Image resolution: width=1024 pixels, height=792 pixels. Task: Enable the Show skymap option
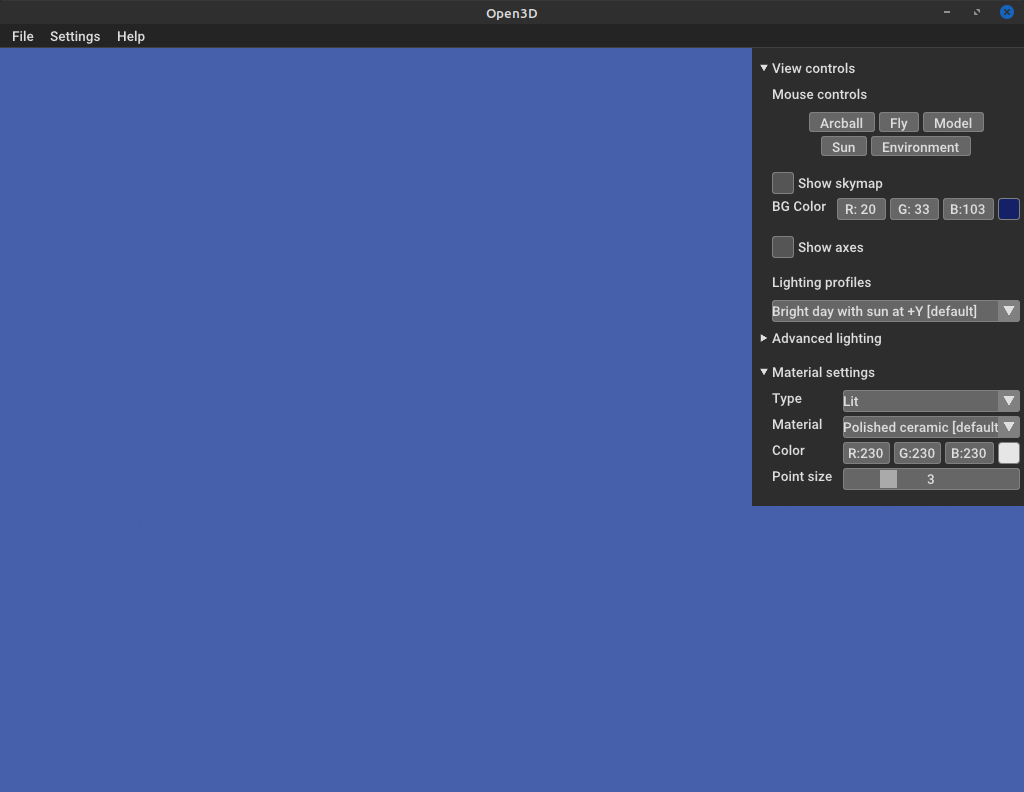782,183
